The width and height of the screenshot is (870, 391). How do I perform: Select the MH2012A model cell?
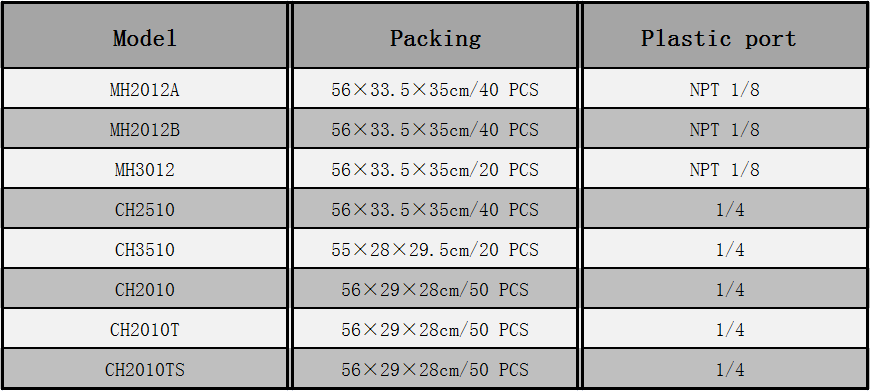(x=145, y=89)
